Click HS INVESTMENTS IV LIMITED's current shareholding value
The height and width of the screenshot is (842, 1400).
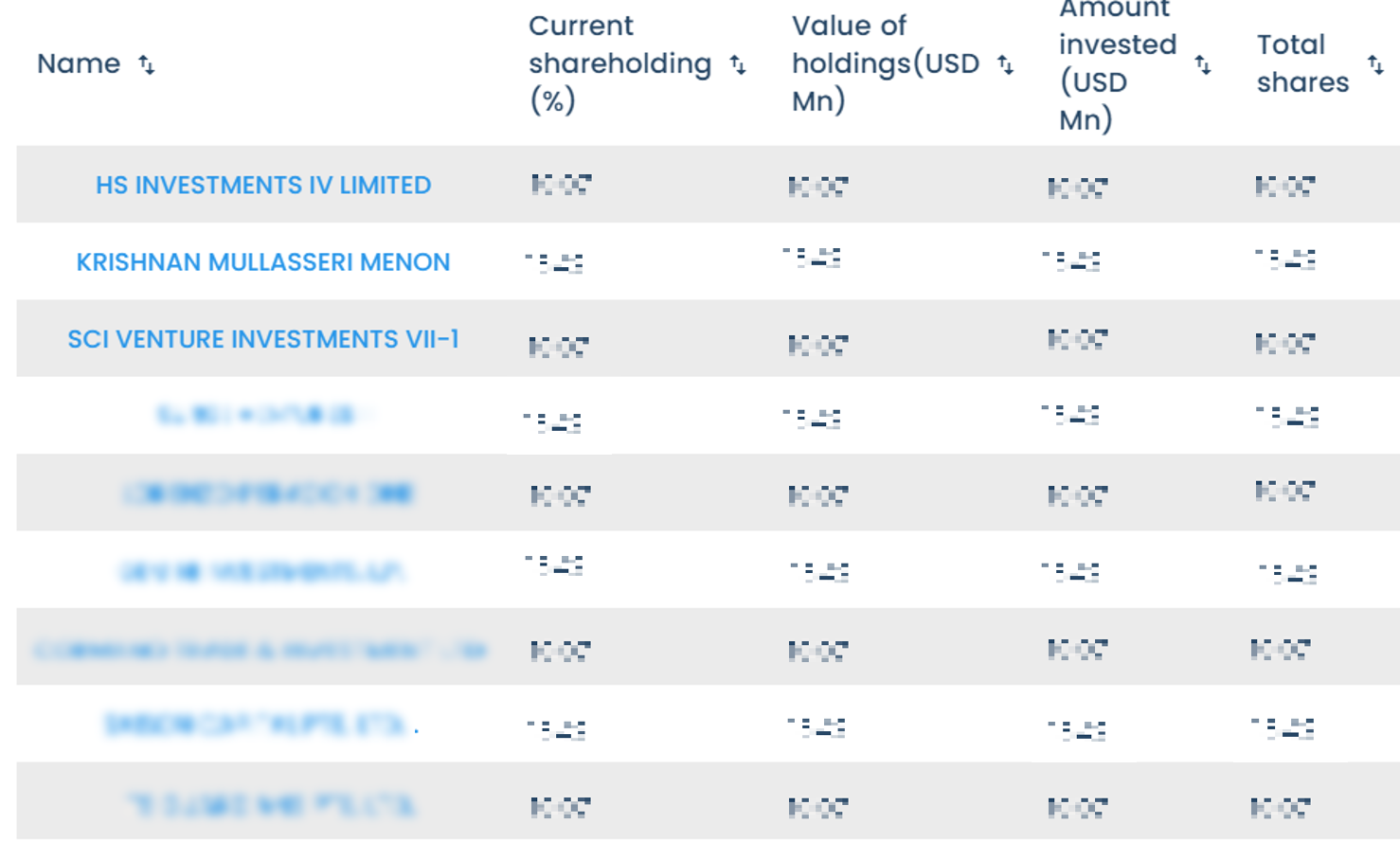pos(562,185)
